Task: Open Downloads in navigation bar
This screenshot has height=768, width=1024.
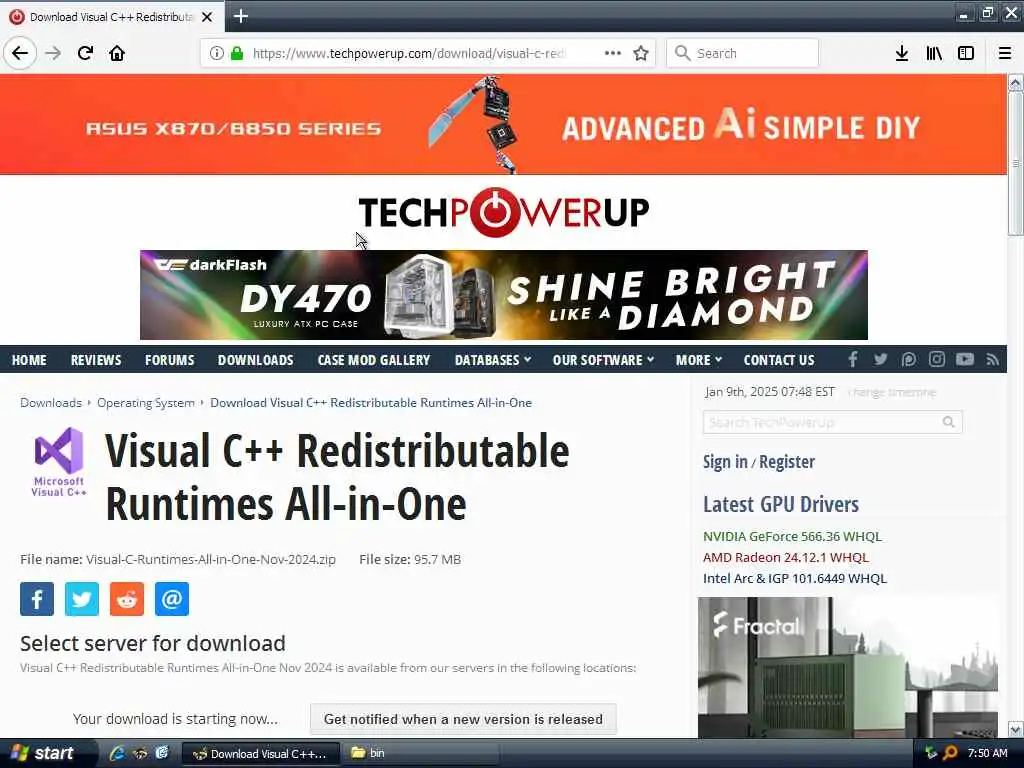Action: coord(255,360)
